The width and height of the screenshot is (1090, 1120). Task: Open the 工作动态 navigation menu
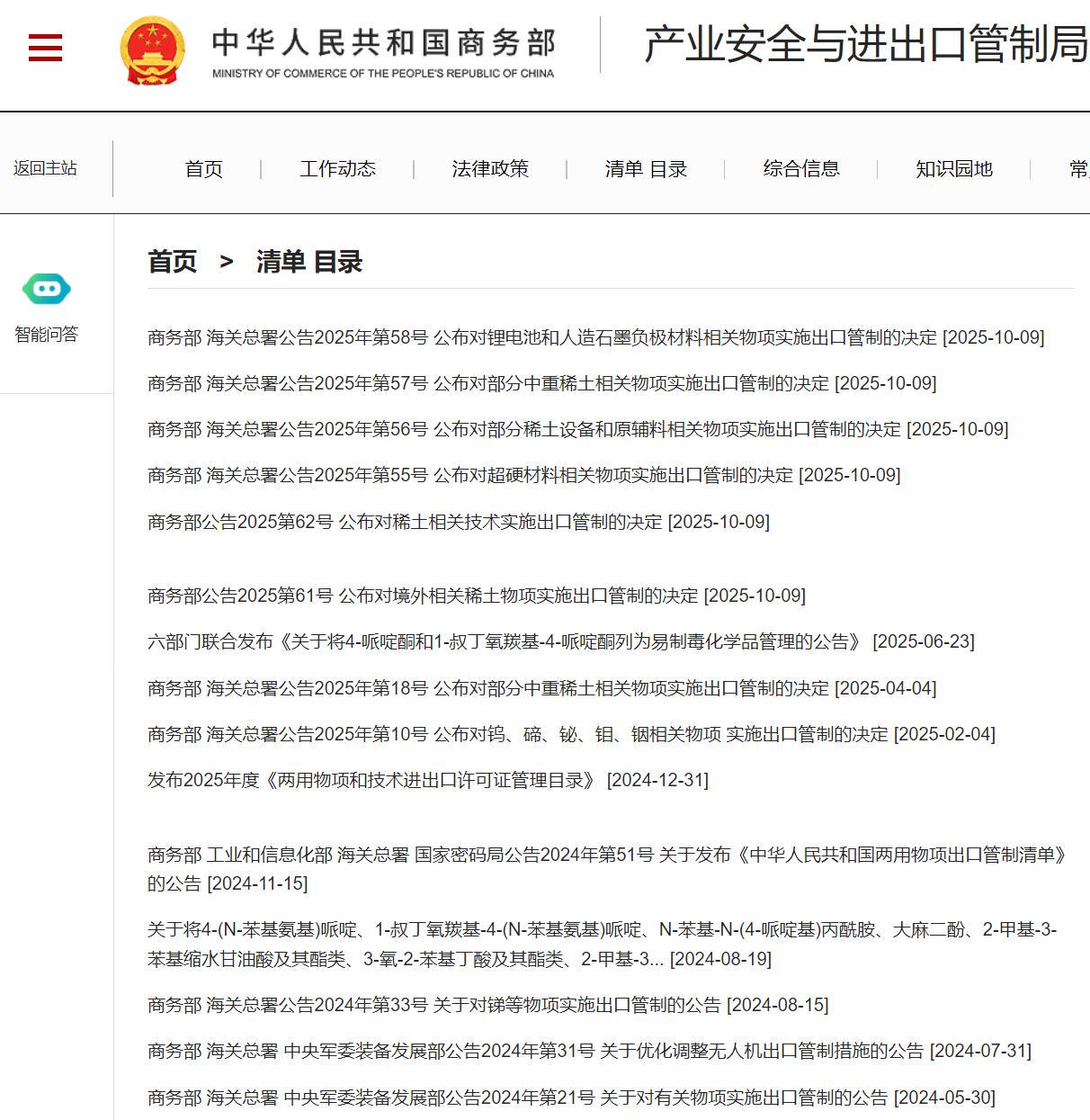(337, 169)
